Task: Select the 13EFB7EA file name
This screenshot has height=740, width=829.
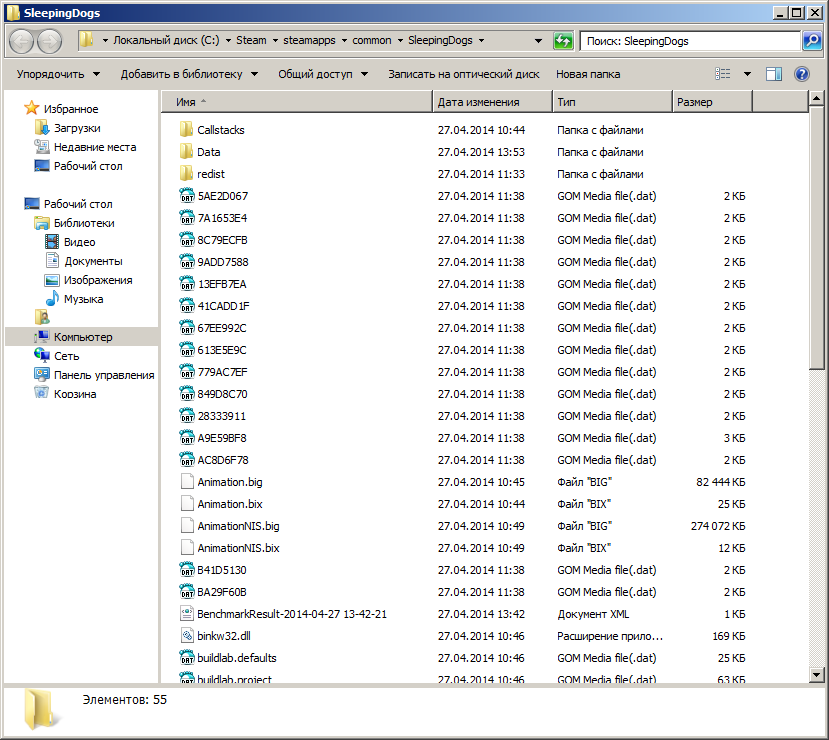Action: pos(222,284)
